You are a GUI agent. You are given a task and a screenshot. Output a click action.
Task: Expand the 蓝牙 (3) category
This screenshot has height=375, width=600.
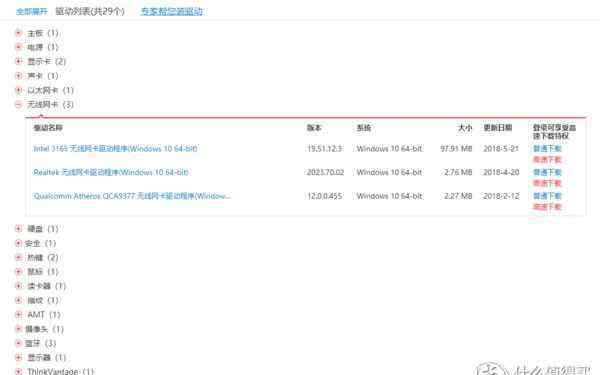click(18, 343)
